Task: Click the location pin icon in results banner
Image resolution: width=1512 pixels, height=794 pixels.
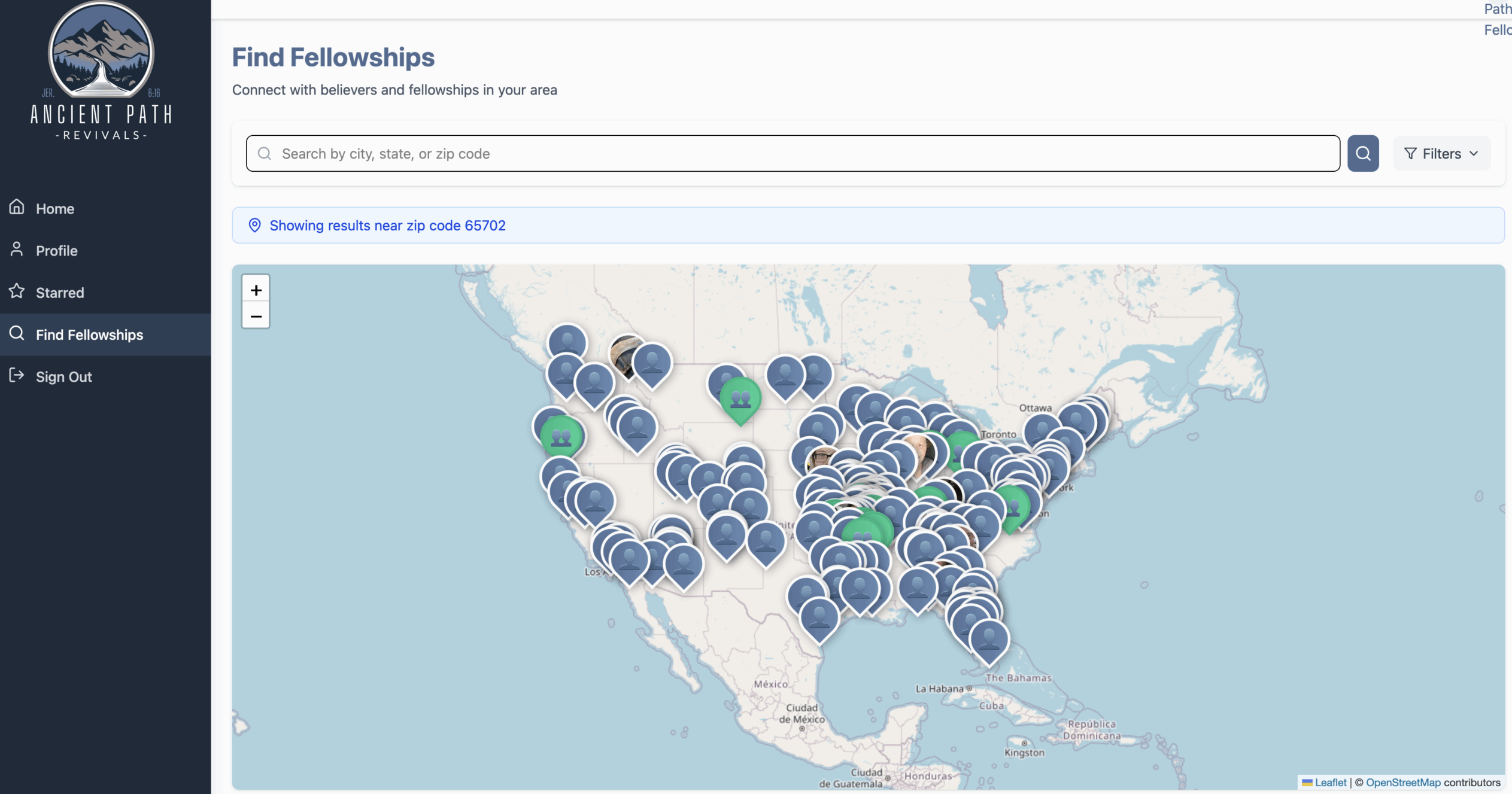Action: pos(254,225)
